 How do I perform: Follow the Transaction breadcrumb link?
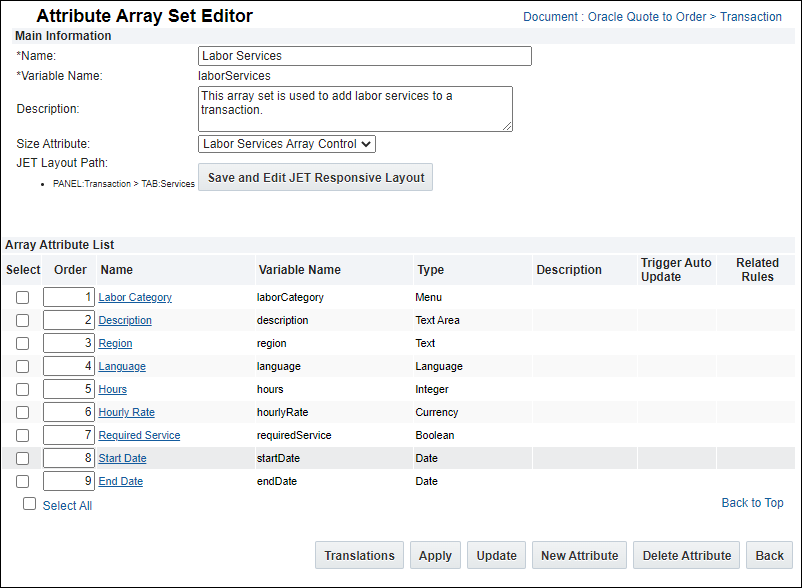click(751, 16)
